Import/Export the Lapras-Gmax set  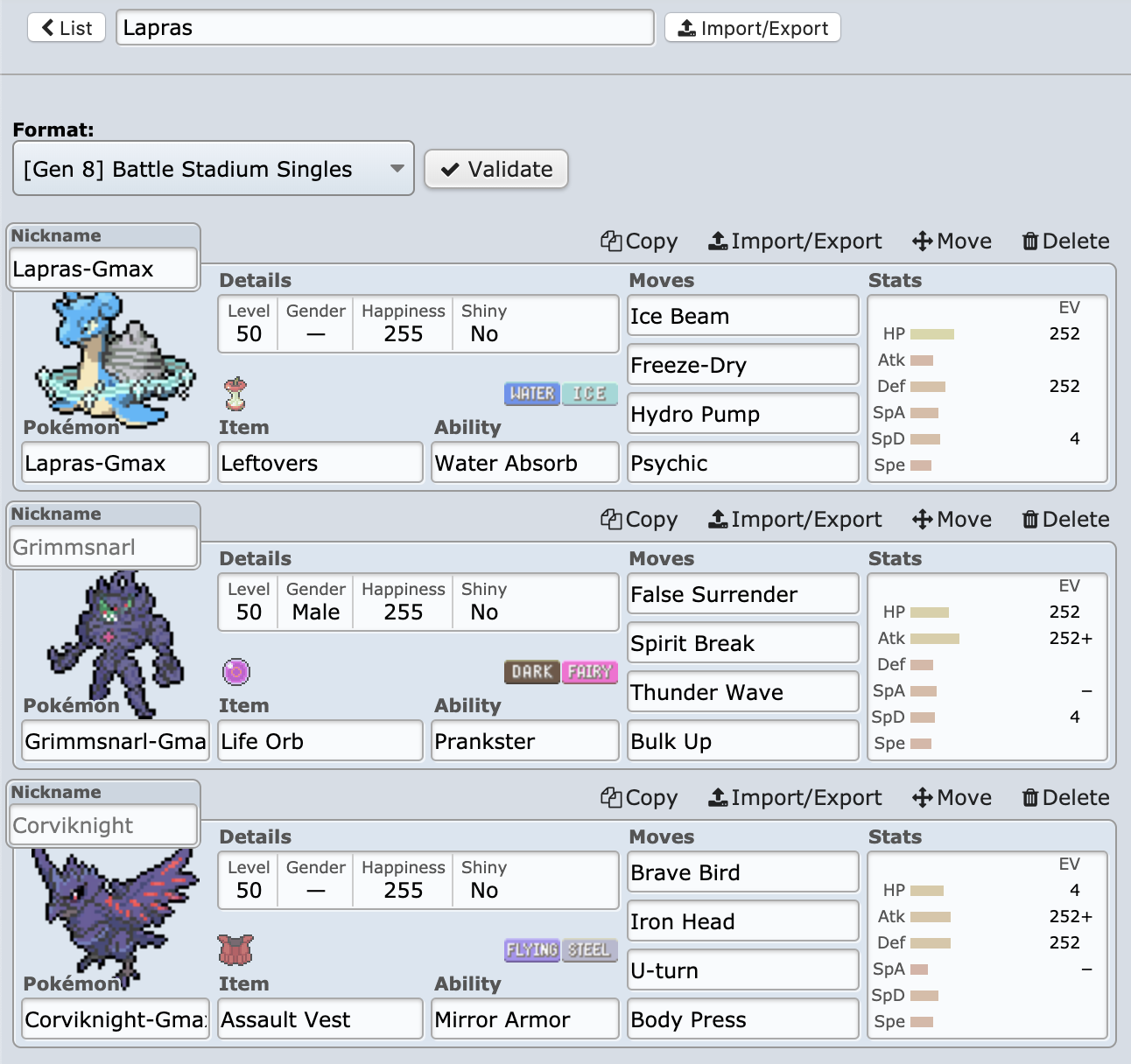795,241
